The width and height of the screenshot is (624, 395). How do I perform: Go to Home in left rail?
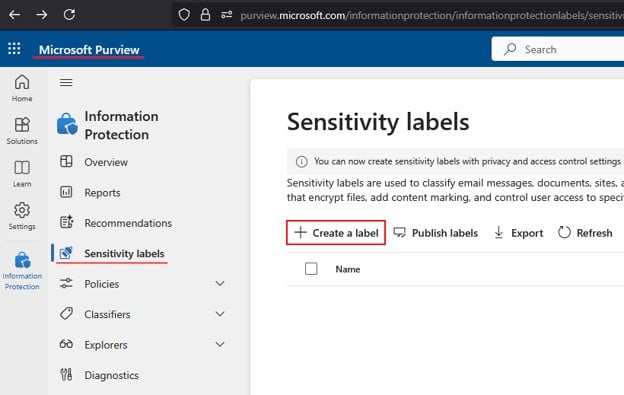(x=22, y=88)
